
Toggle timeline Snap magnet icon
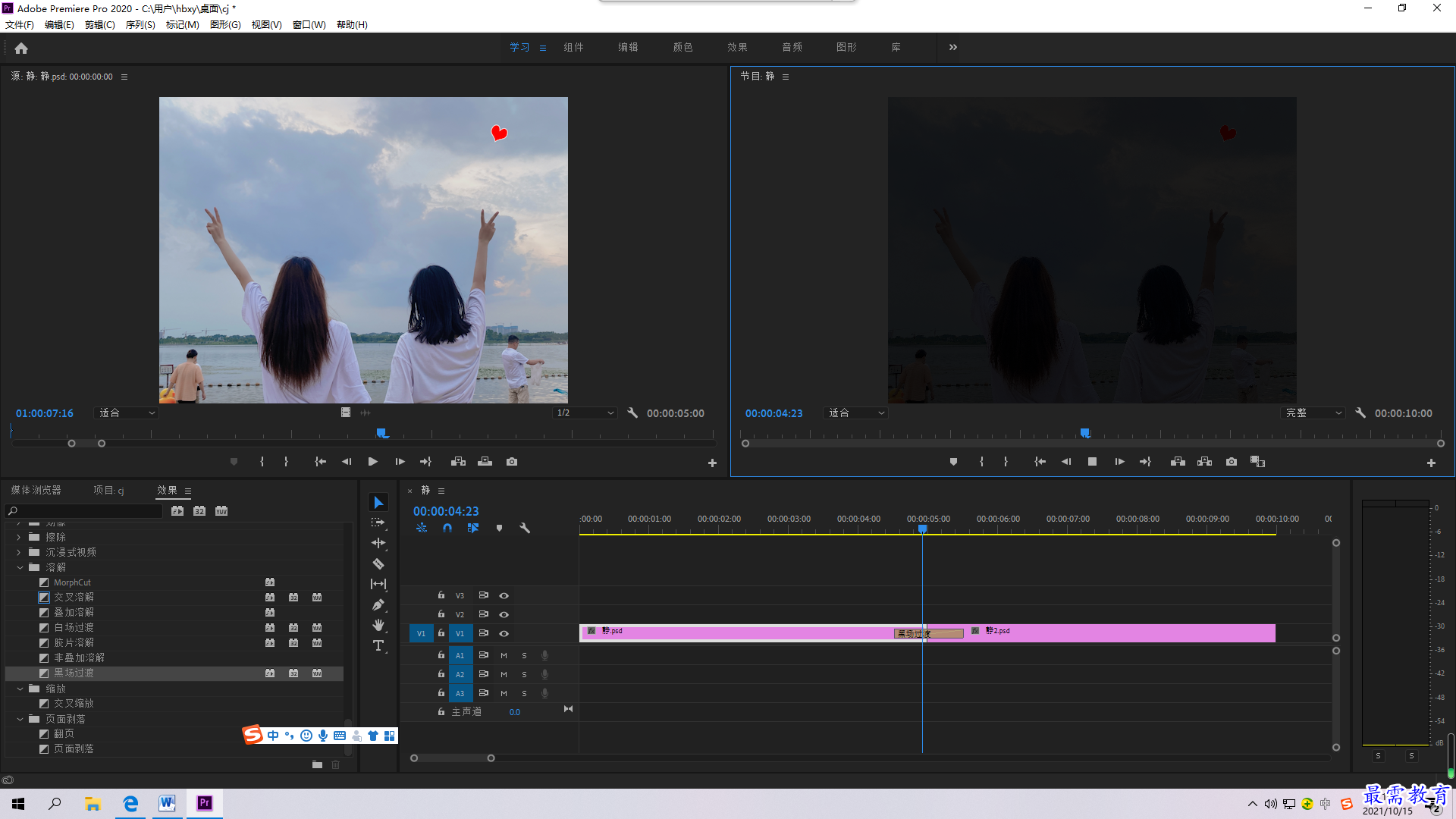point(447,528)
